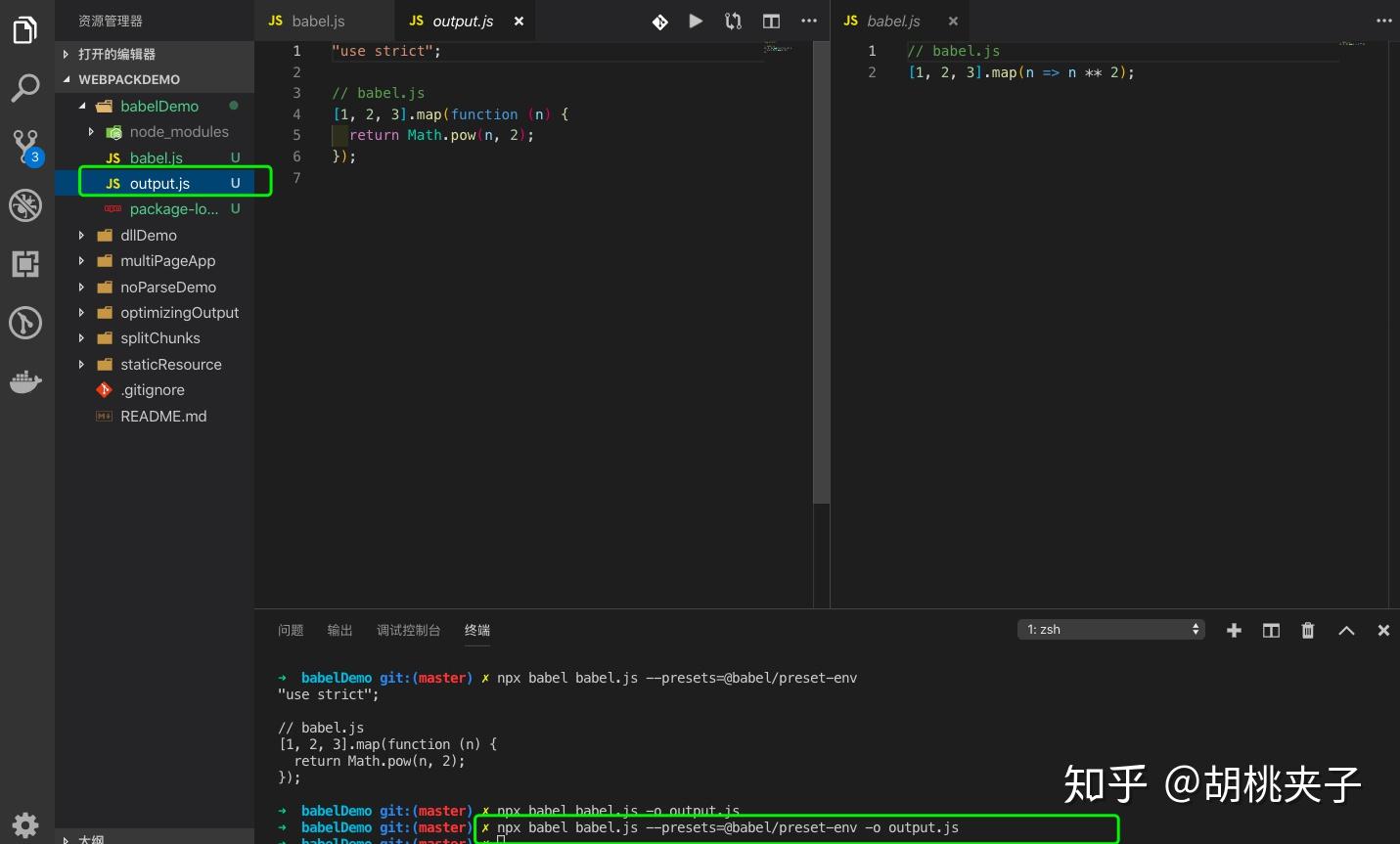This screenshot has height=844, width=1400.
Task: Click the Run play icon in the editor toolbar
Action: (695, 21)
